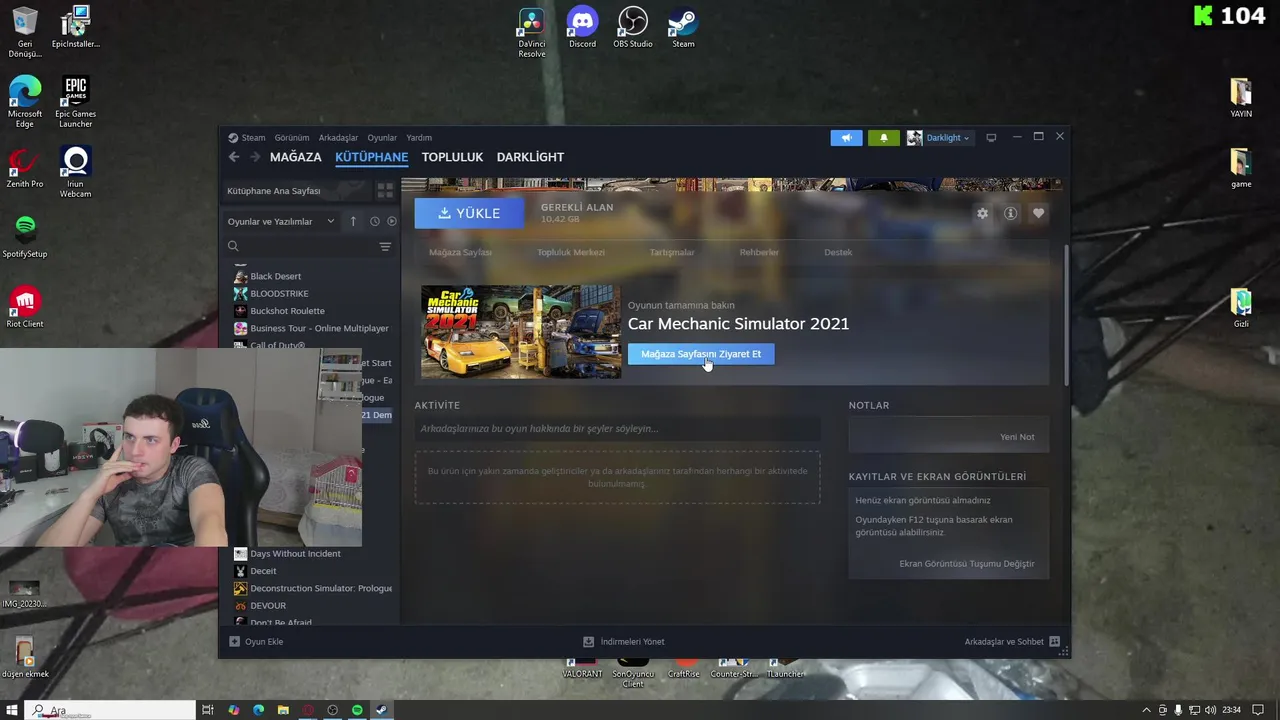Open Arkadaşlar menu
The image size is (1280, 720).
click(338, 138)
